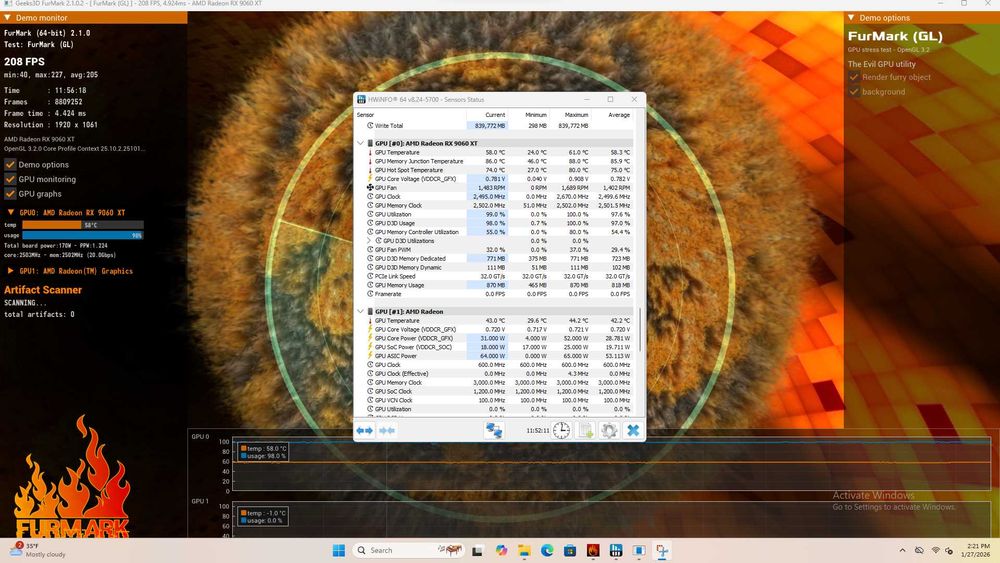This screenshot has width=1000, height=563.
Task: Collapse the Demo options panel header
Action: 851,18
